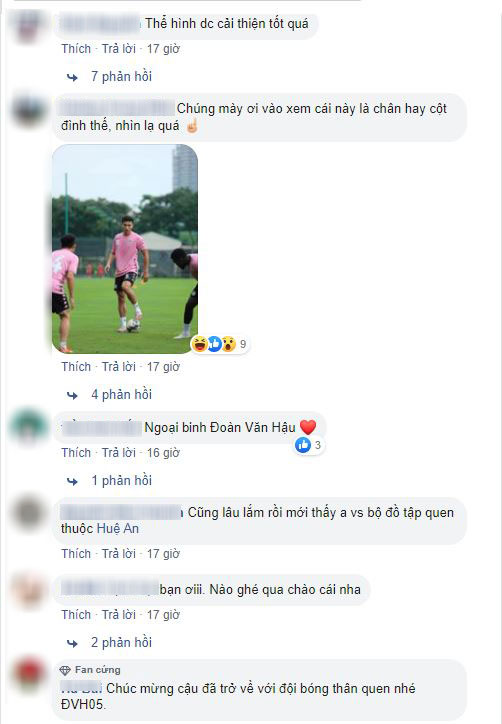Expand the 7 phản hồi replies
This screenshot has width=502, height=724.
121,77
